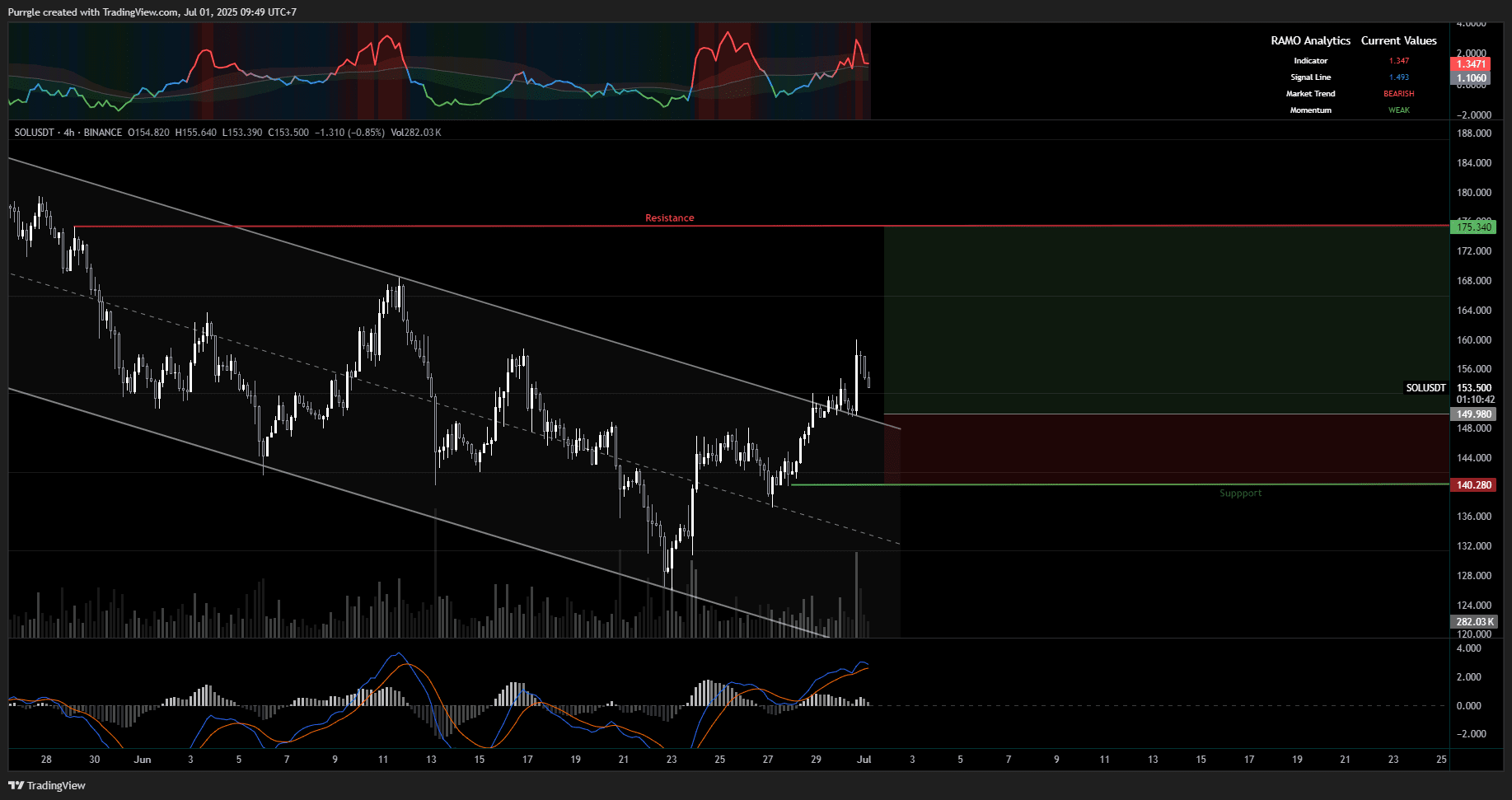Viewport: 1512px width, 800px height.
Task: Click the 180.000 price axis tick
Action: [x=1474, y=193]
